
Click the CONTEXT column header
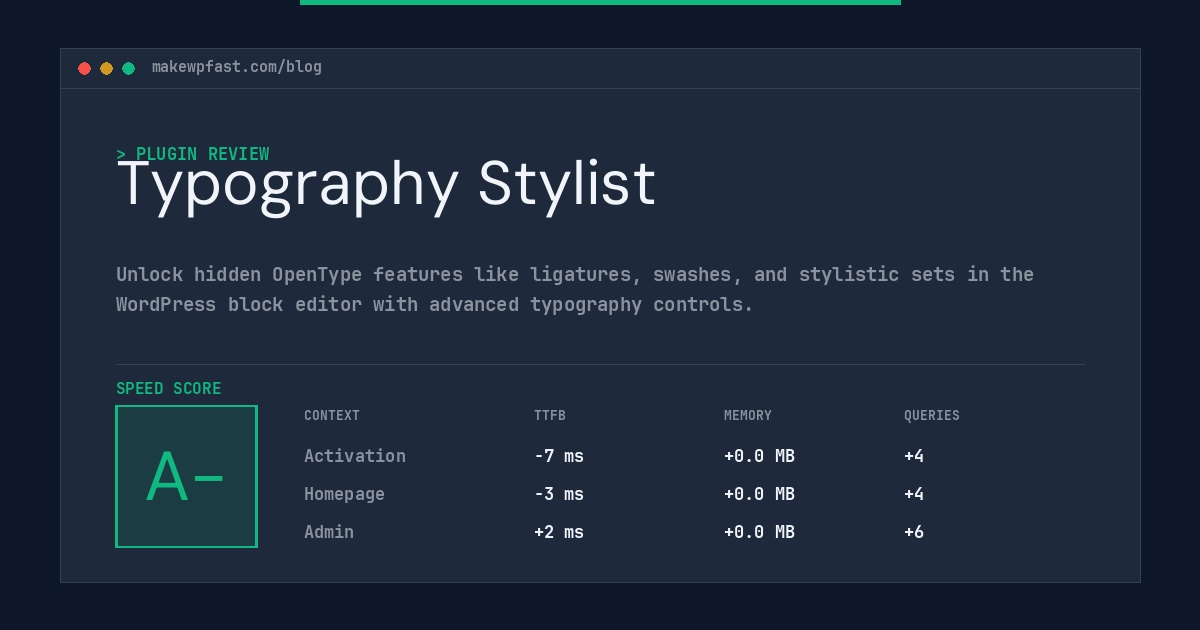pos(332,415)
